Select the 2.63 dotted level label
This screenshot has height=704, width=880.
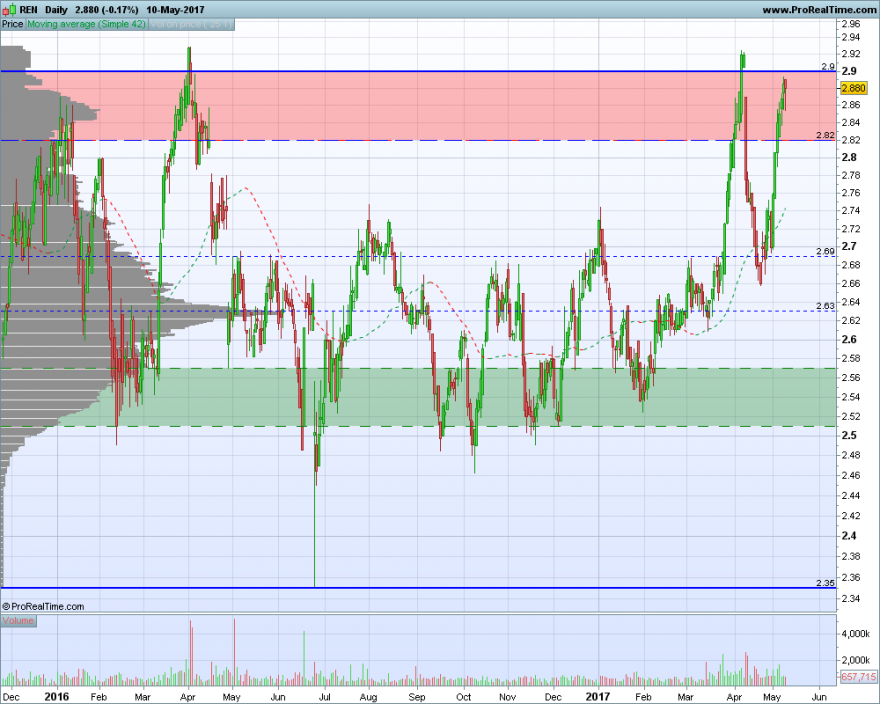pyautogui.click(x=825, y=305)
